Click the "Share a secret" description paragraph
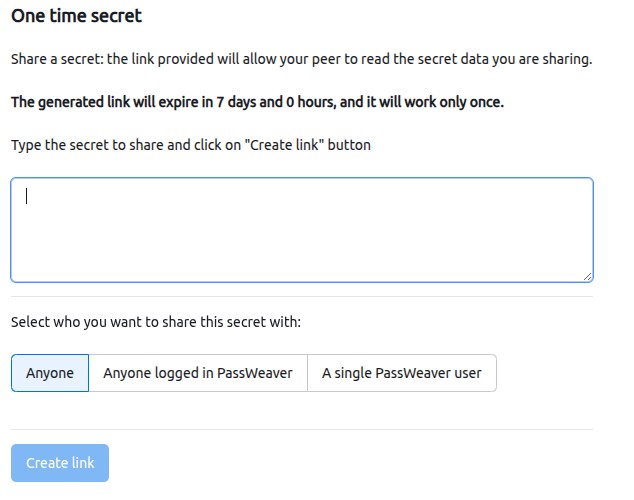The width and height of the screenshot is (634, 500). click(301, 59)
